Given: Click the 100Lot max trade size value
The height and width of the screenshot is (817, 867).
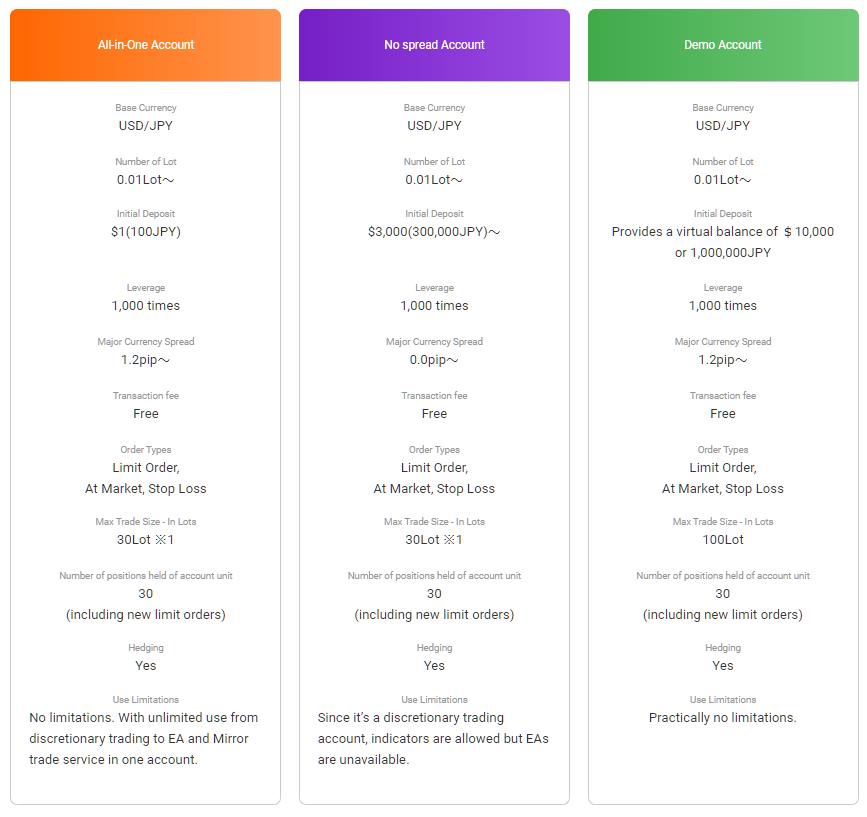Looking at the screenshot, I should pyautogui.click(x=723, y=540).
